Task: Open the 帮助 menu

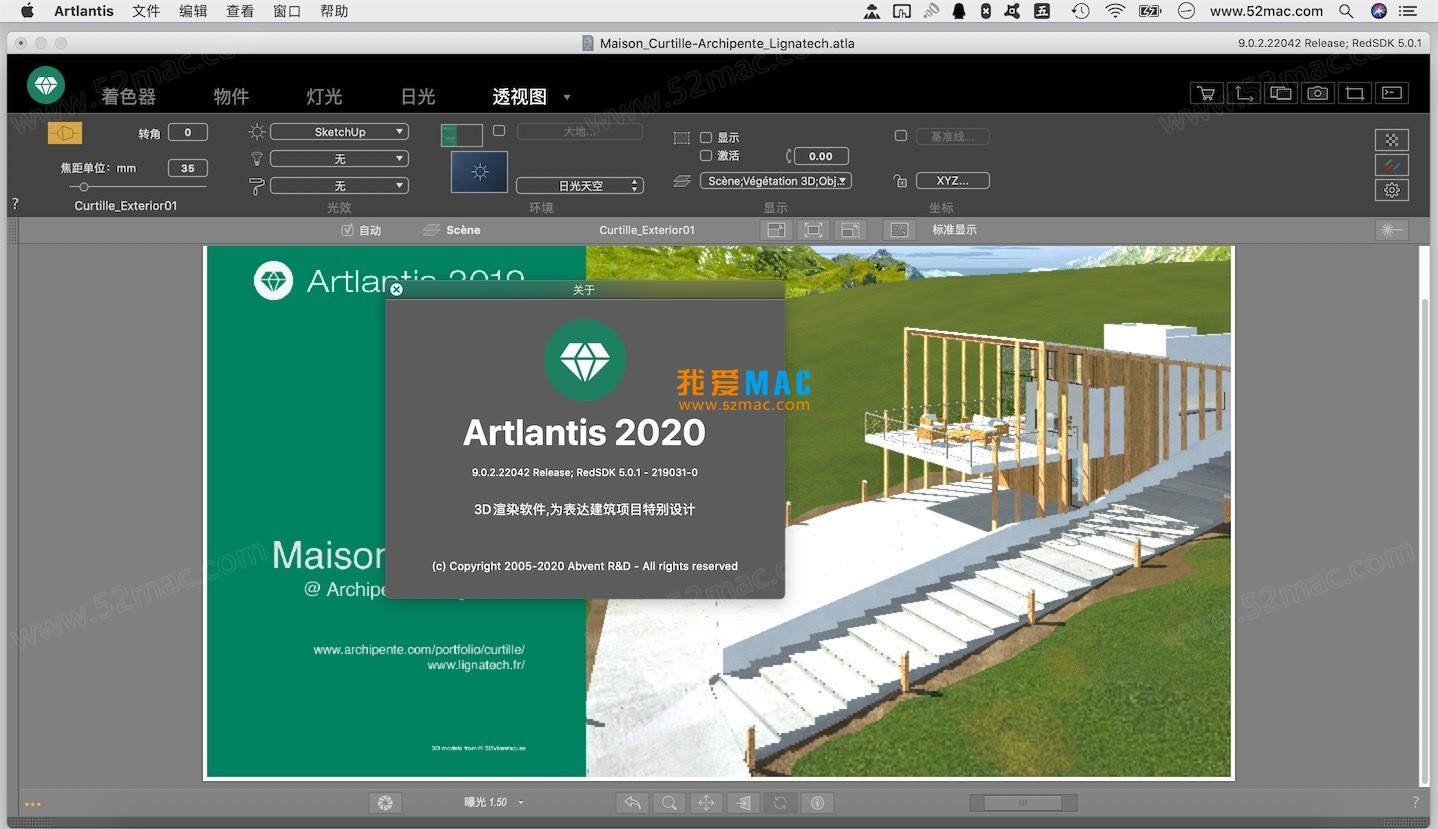Action: tap(334, 11)
